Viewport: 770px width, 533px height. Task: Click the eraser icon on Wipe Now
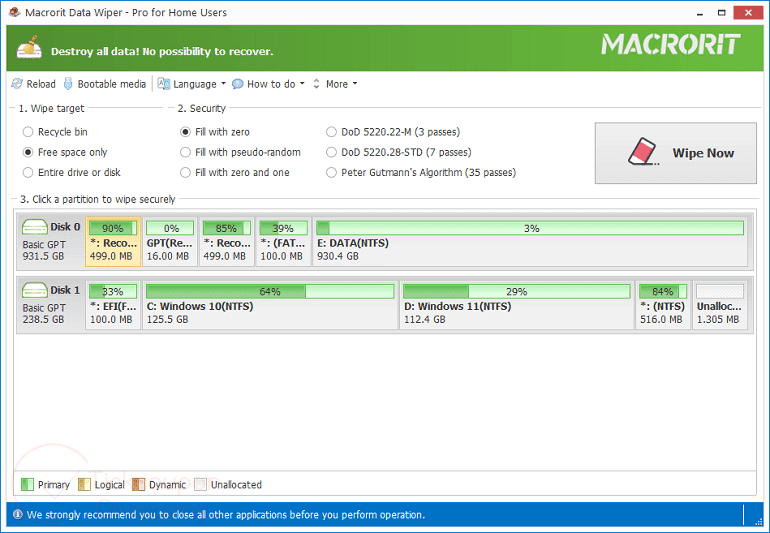point(643,152)
